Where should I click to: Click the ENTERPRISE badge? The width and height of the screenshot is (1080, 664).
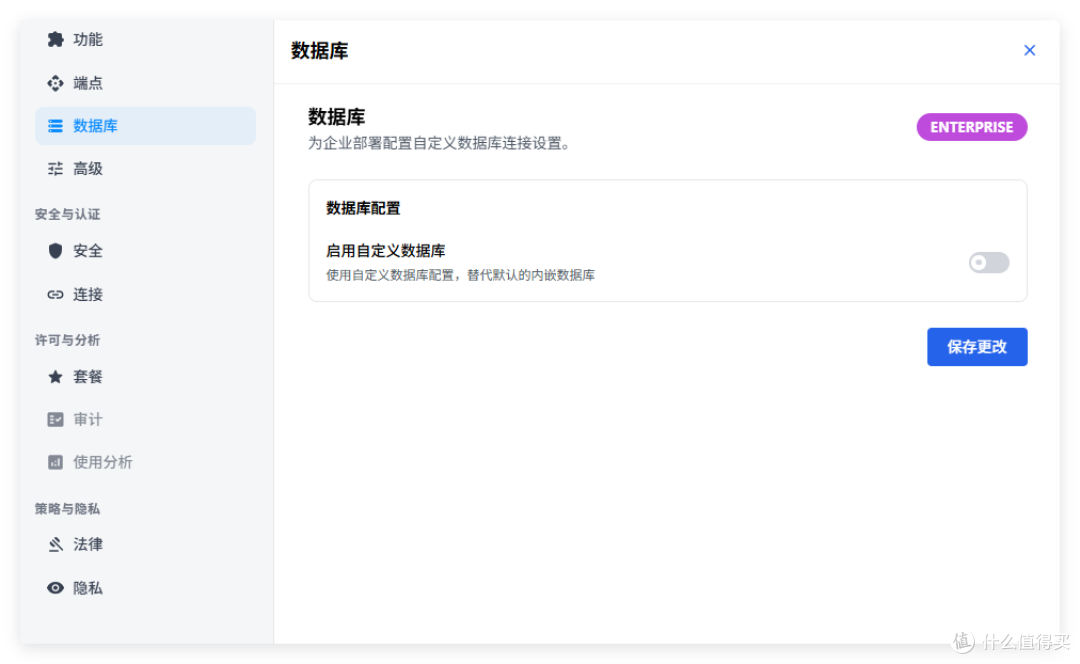971,127
